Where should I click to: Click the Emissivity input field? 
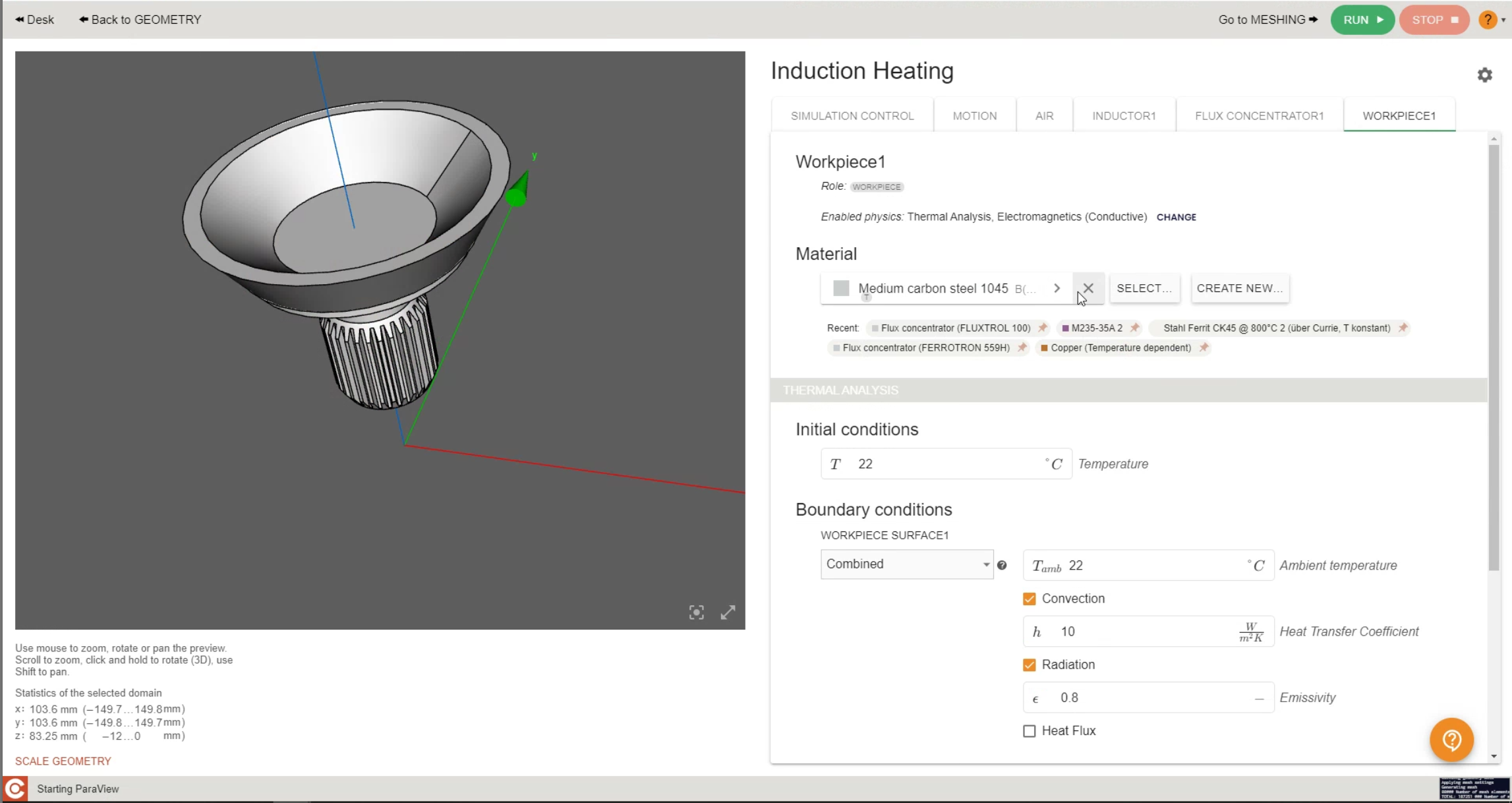[x=1148, y=697]
